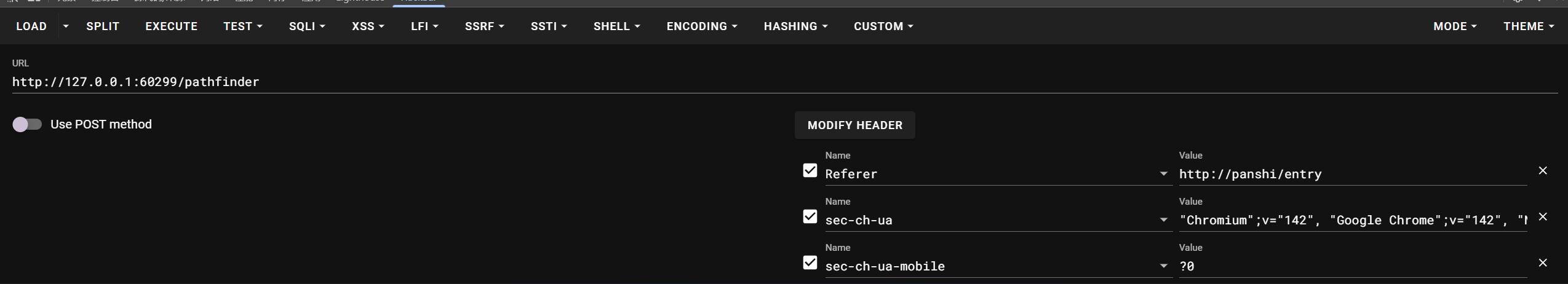This screenshot has width=1568, height=284.
Task: Uncheck the Referer header checkbox
Action: (810, 170)
